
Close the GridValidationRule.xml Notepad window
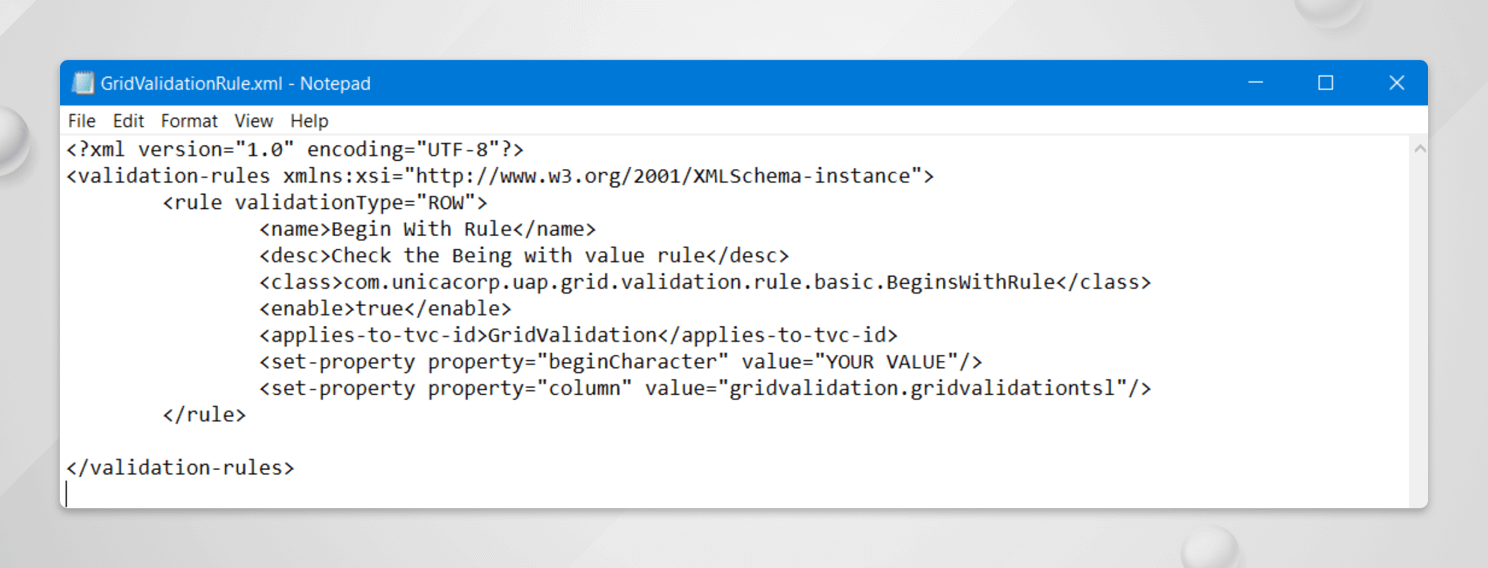coord(1397,83)
